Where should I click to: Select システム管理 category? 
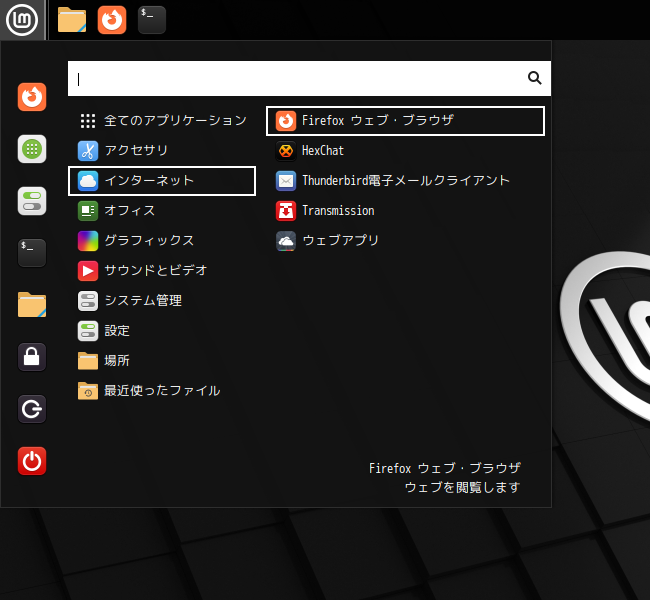(x=162, y=301)
